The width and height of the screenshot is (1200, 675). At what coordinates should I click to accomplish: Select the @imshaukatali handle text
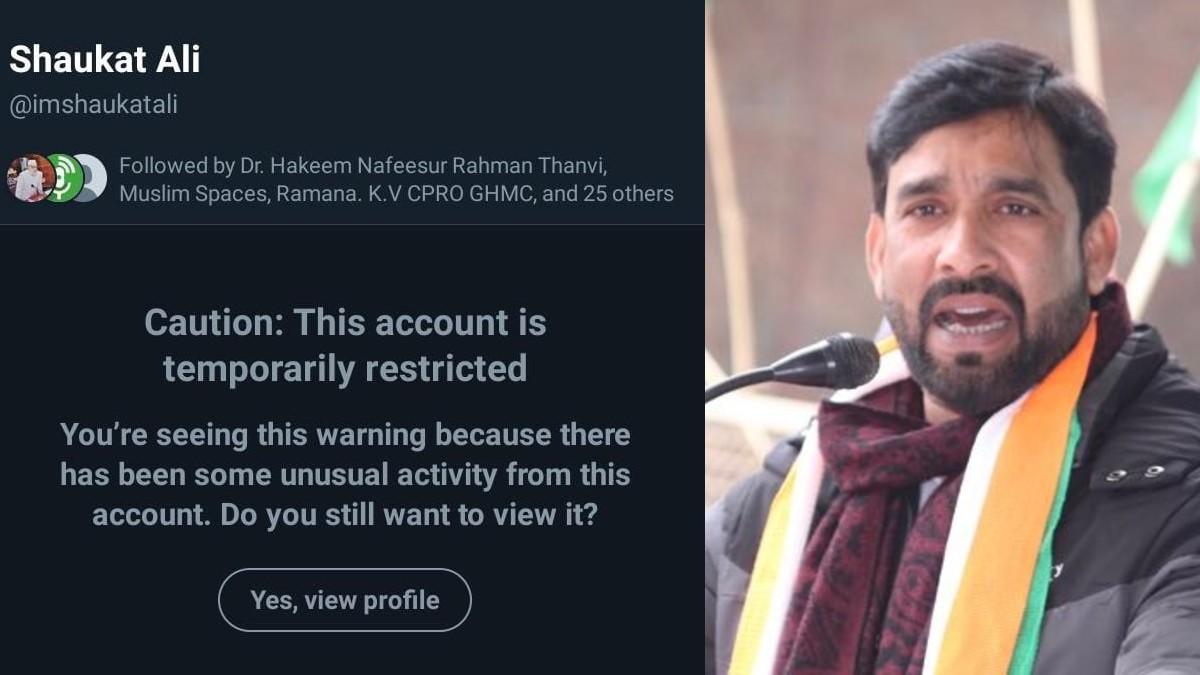click(x=93, y=104)
